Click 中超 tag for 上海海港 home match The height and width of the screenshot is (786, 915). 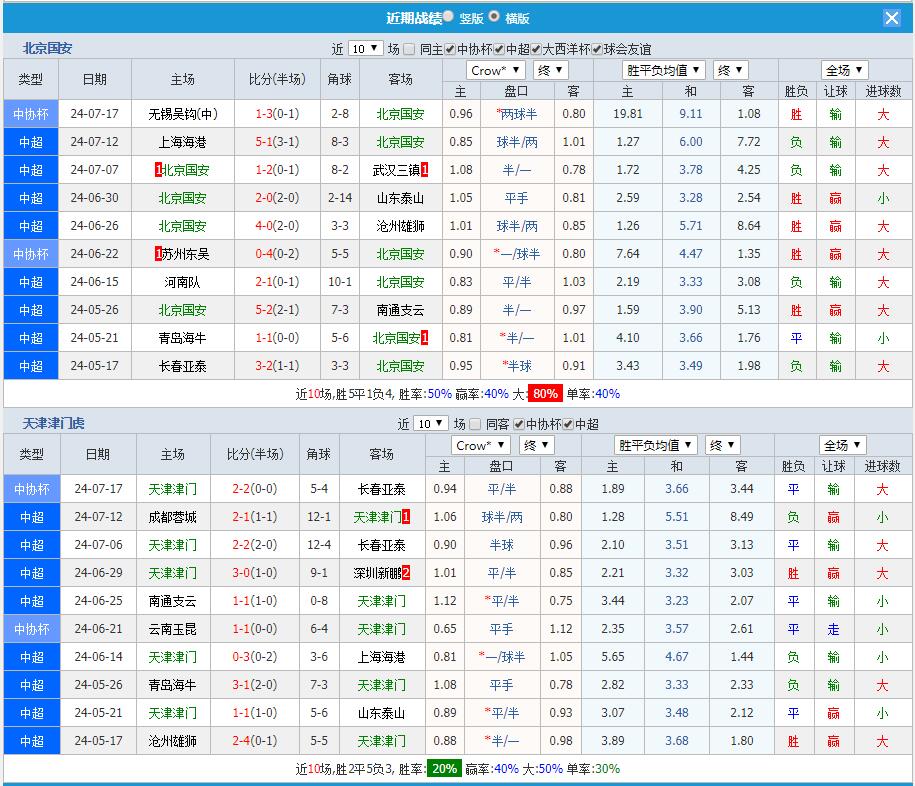pyautogui.click(x=31, y=142)
